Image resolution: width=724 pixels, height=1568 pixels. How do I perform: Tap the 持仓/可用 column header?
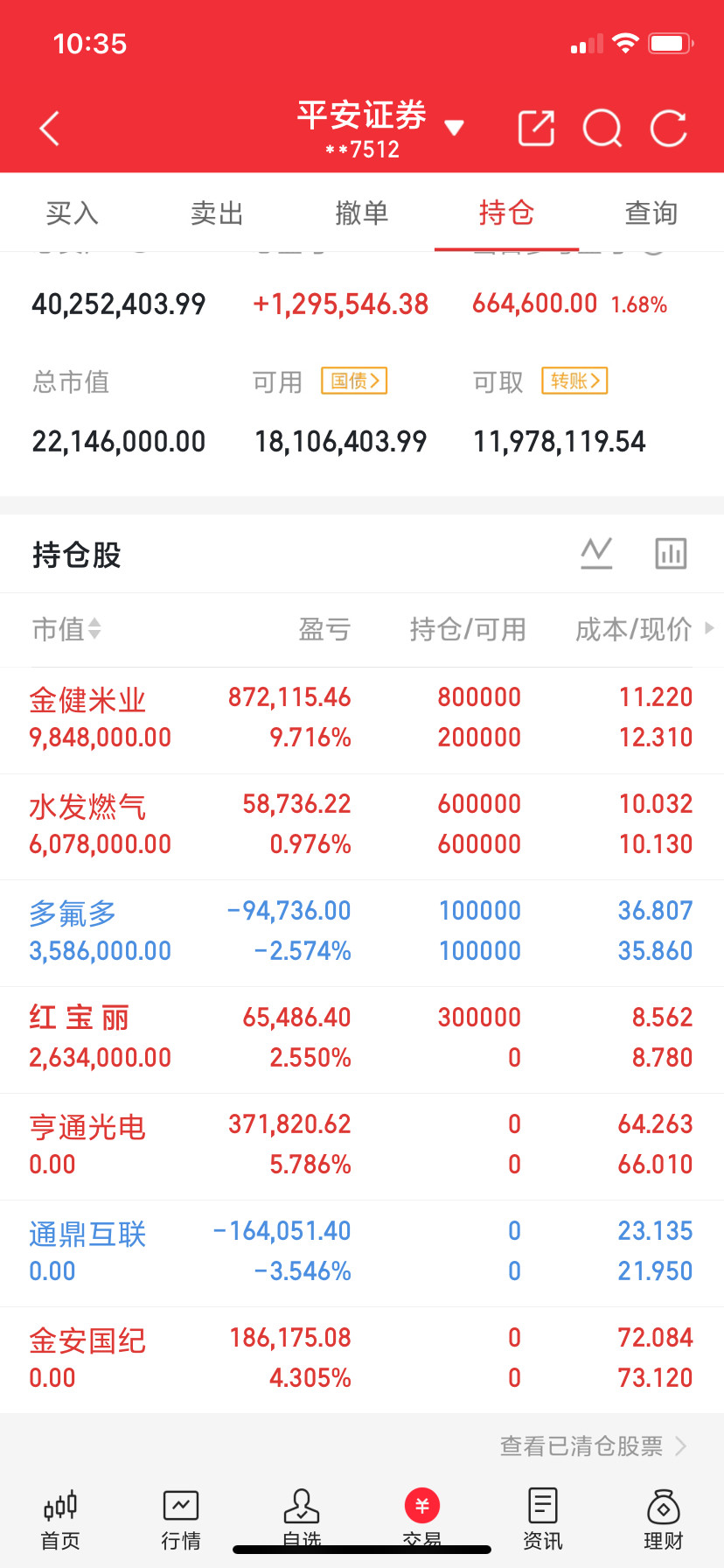468,629
